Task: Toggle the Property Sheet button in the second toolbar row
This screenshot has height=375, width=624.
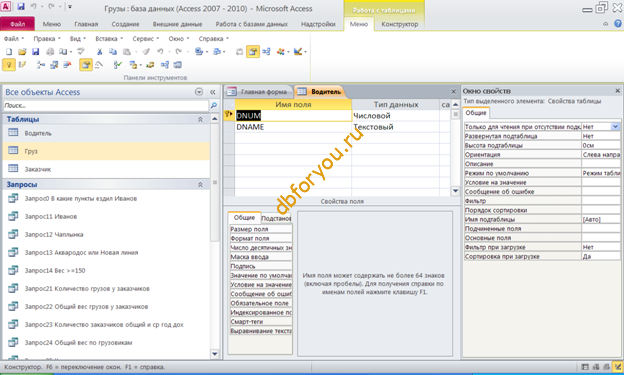Action: 86,65
